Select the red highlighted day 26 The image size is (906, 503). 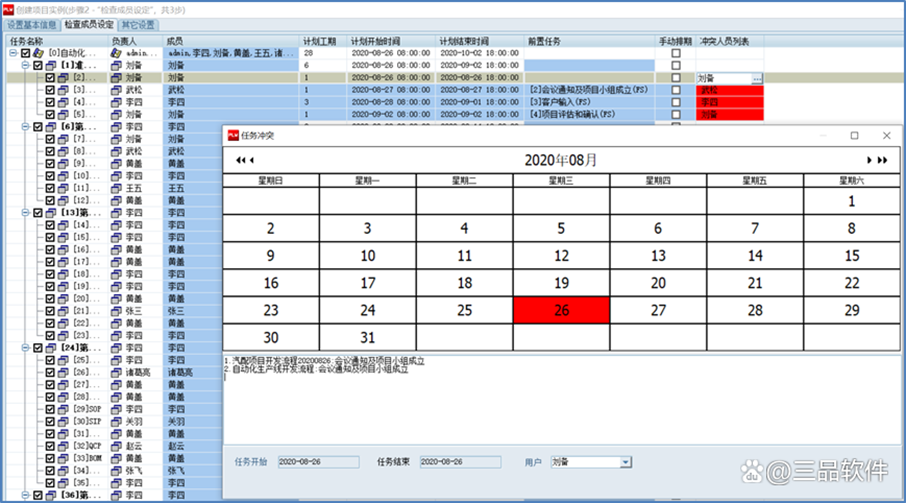561,311
